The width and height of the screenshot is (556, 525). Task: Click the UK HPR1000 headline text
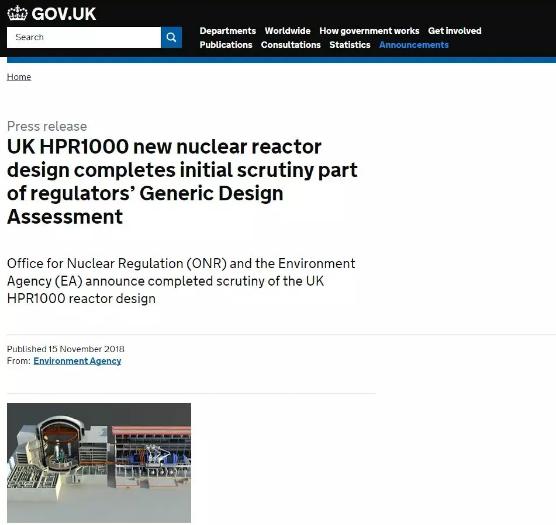[x=182, y=181]
